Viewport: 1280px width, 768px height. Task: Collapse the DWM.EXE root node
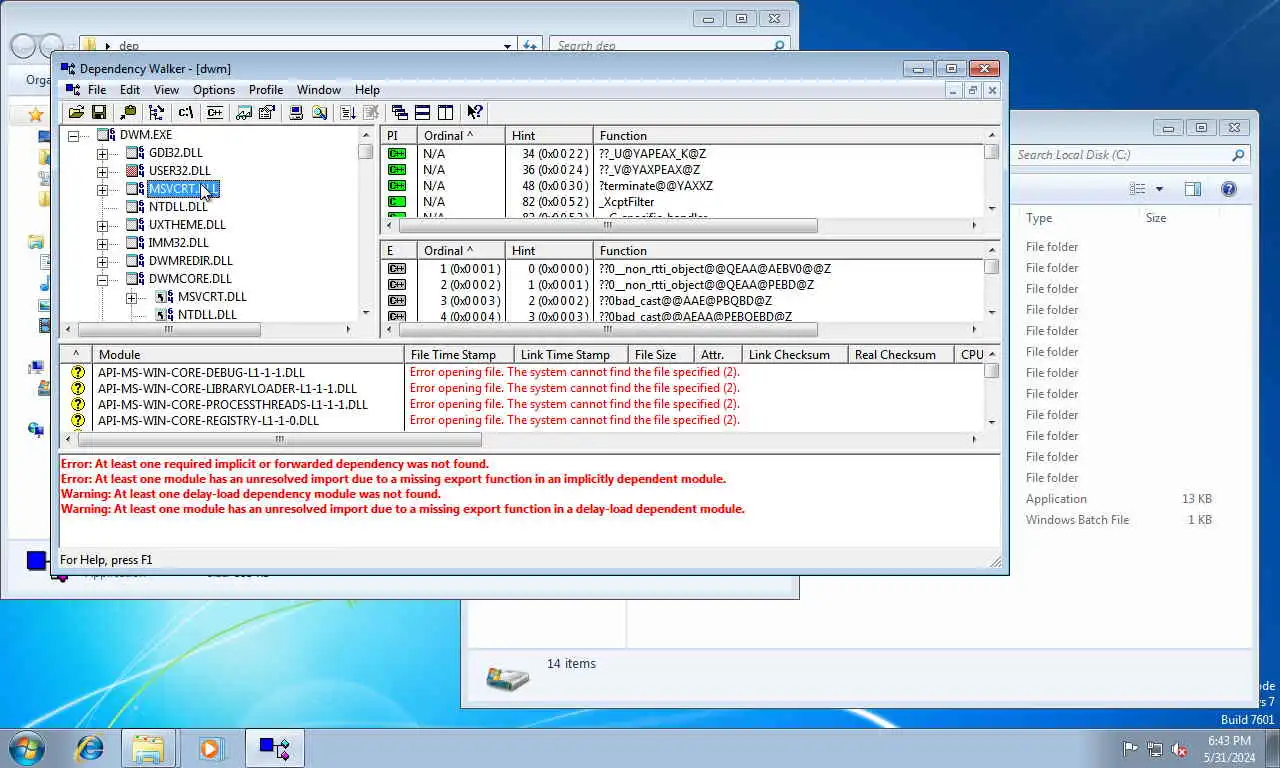click(x=74, y=135)
